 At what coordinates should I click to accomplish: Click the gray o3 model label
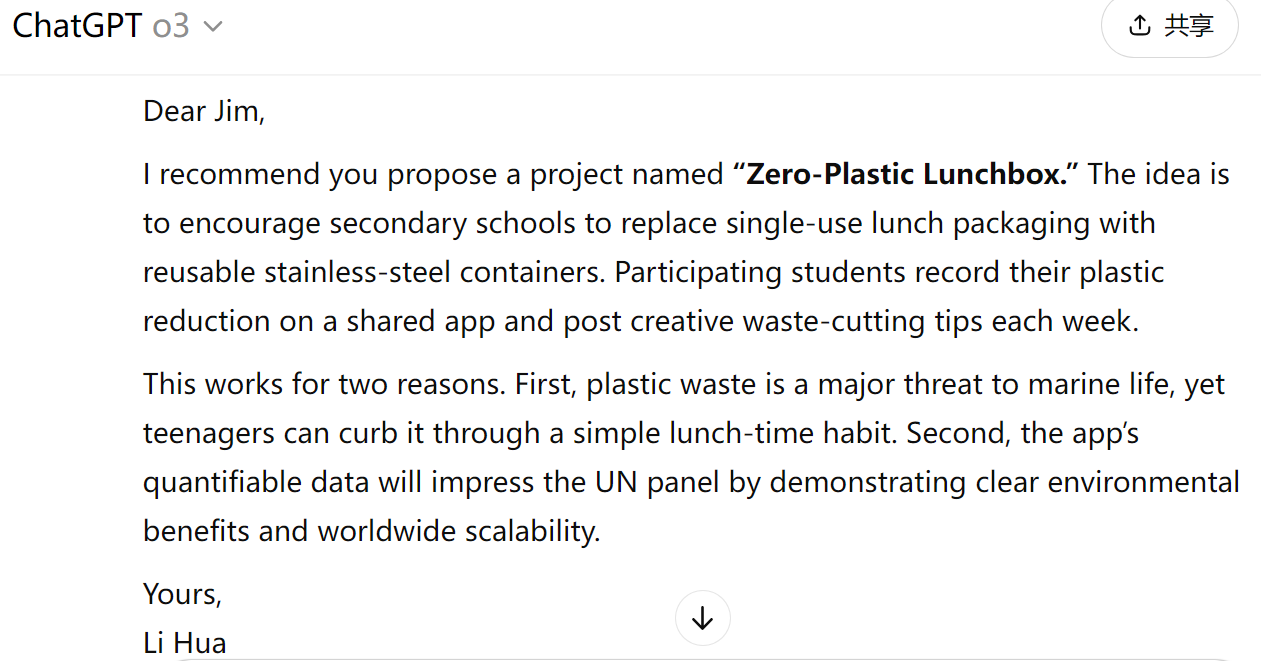coord(171,26)
